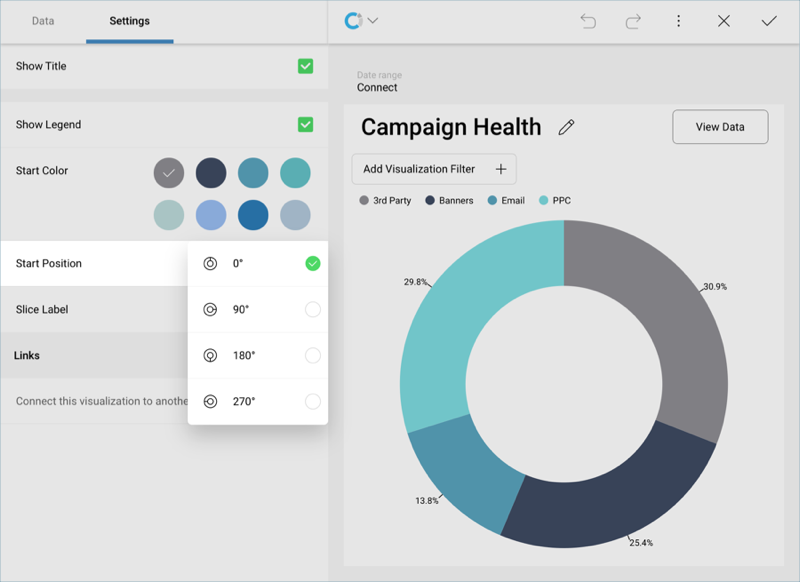Click the 30.9% slice label
The image size is (800, 582).
(x=715, y=287)
